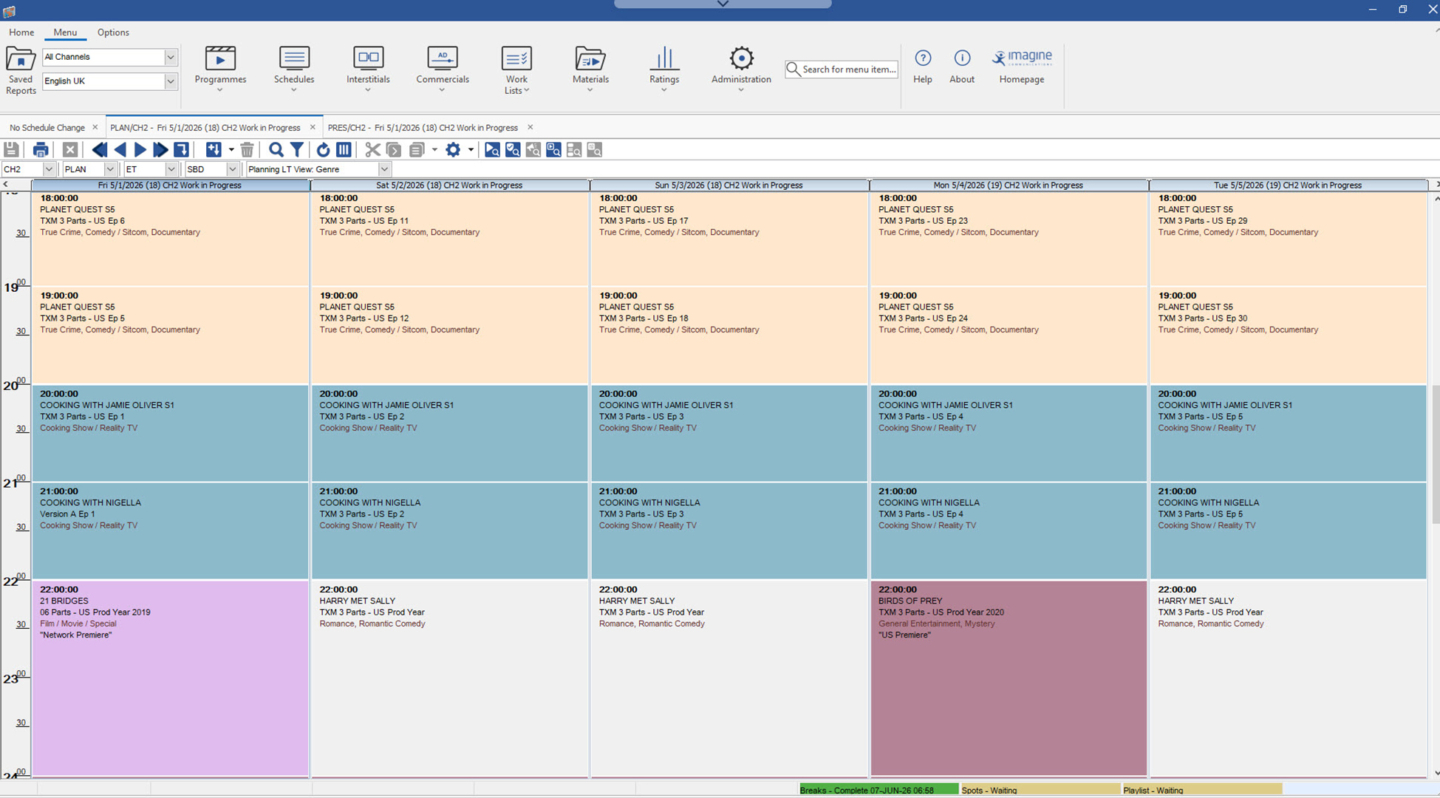This screenshot has height=798, width=1440.
Task: Click Spots - Waiting status entry
Action: pyautogui.click(x=1040, y=790)
